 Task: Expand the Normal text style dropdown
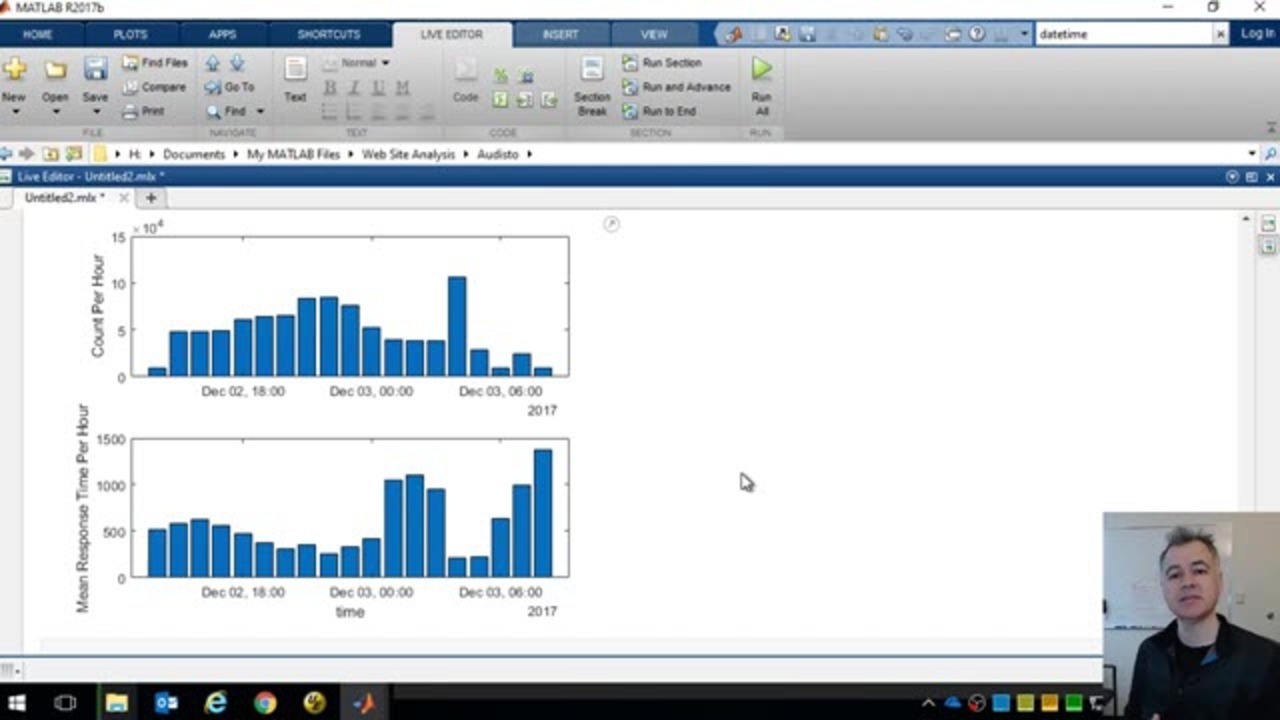[385, 63]
